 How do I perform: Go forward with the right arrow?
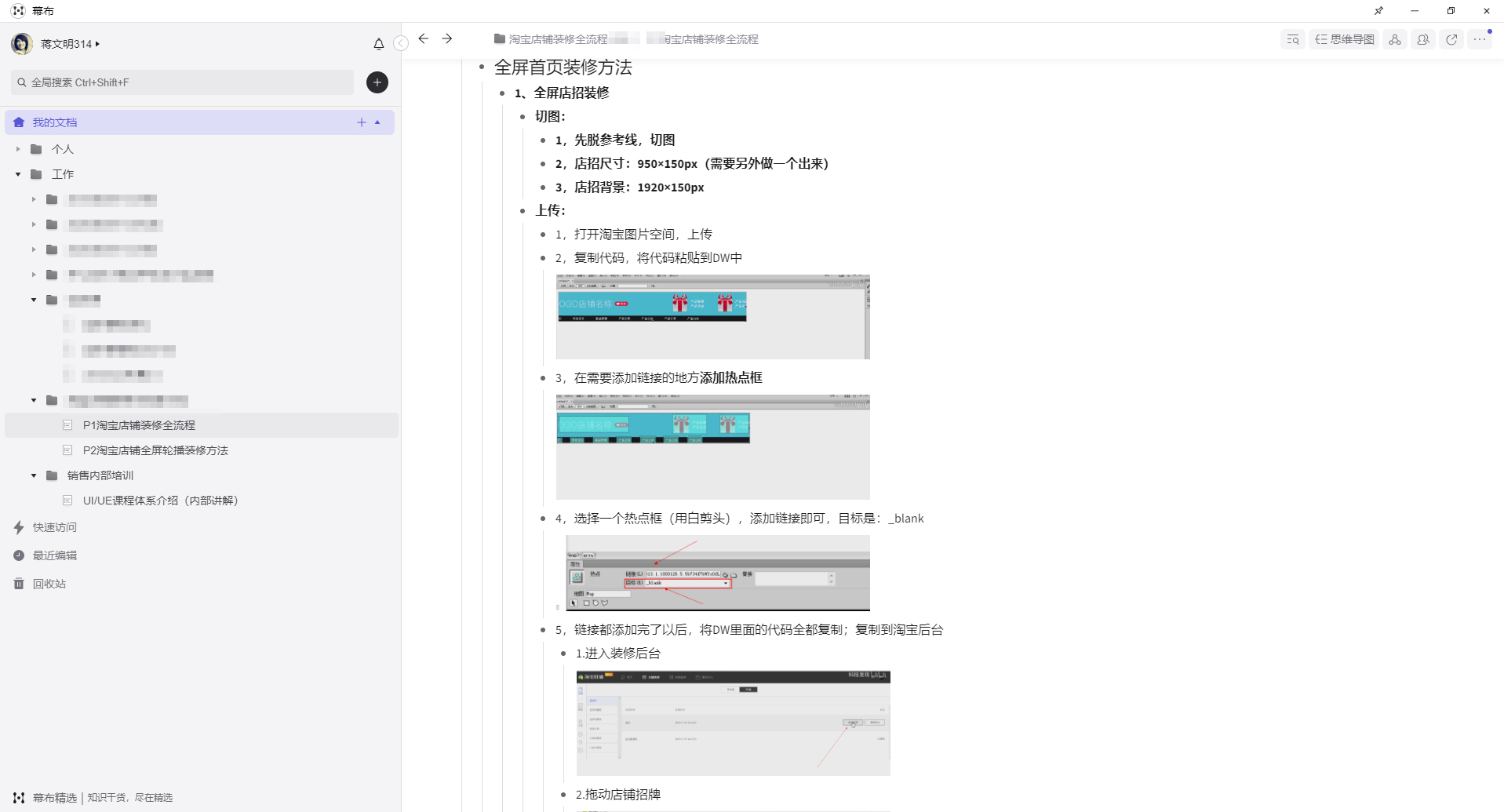click(447, 38)
